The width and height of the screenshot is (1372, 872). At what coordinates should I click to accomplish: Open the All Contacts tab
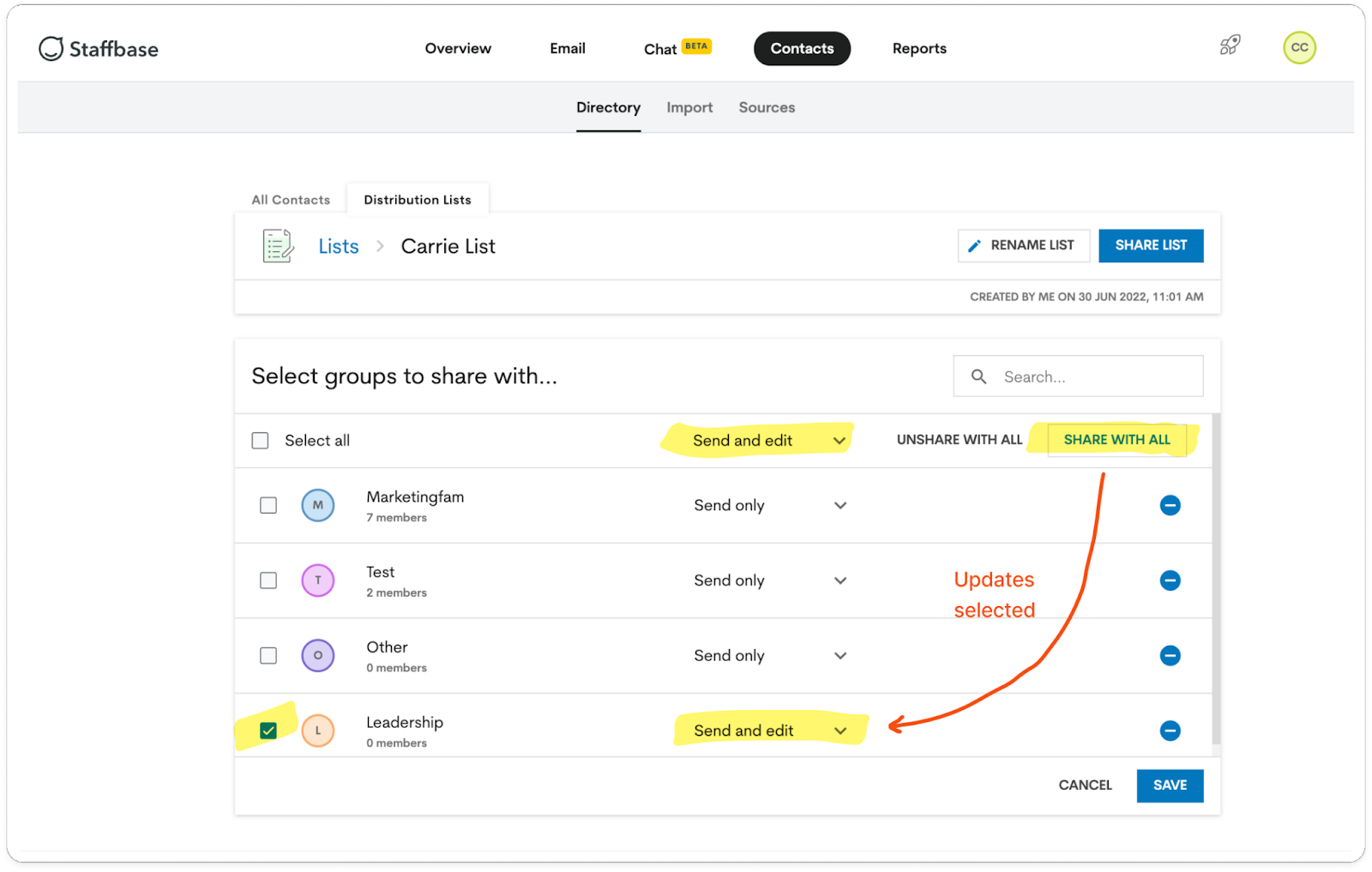(291, 200)
